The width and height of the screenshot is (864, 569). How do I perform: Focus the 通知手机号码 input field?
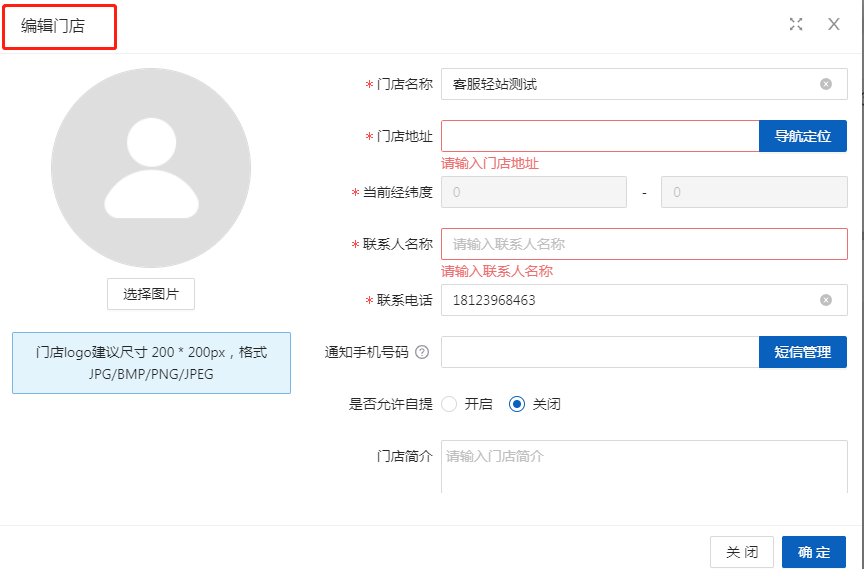pos(600,352)
